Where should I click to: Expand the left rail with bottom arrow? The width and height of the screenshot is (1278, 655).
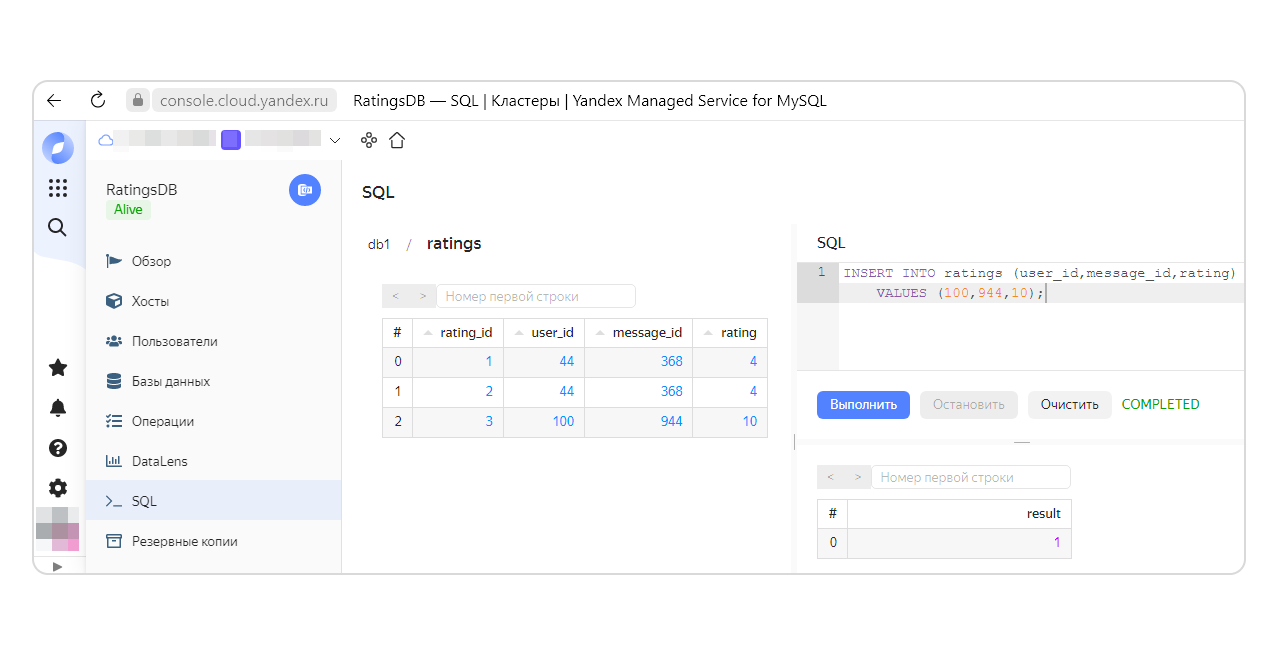[x=57, y=566]
